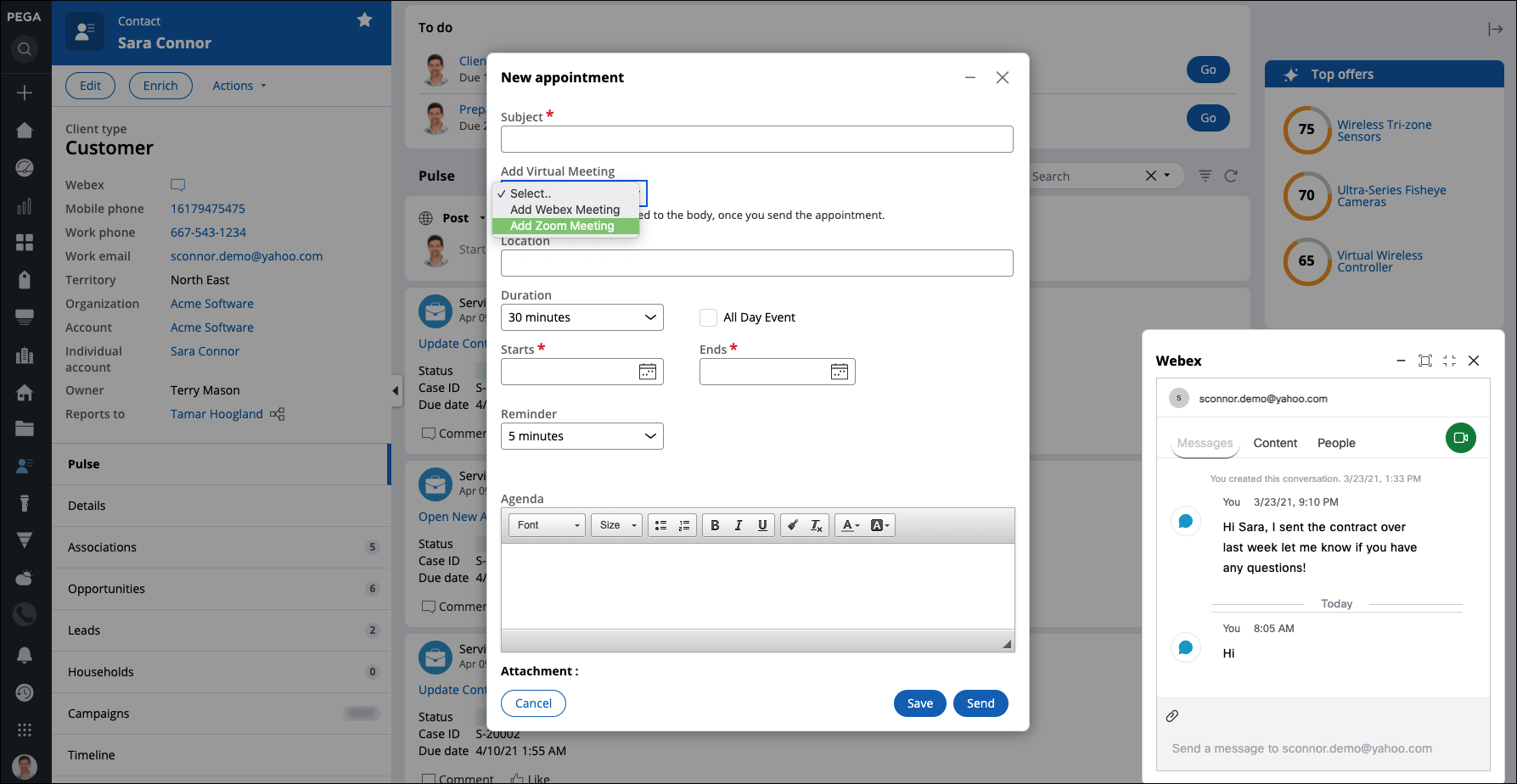This screenshot has width=1517, height=784.
Task: Open the text color picker in Agenda
Action: click(850, 525)
